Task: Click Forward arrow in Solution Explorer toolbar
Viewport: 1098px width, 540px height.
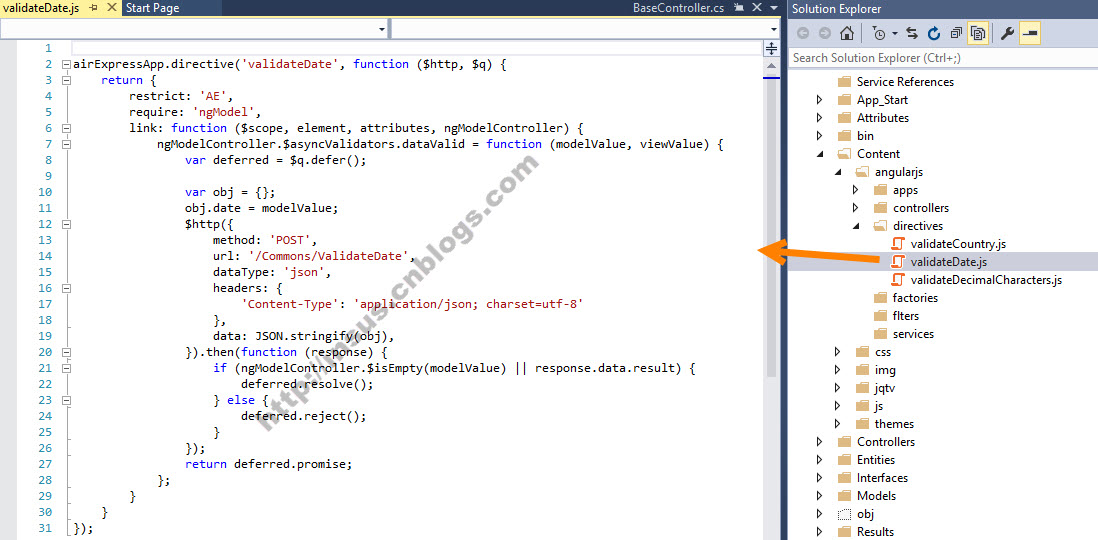Action: coord(824,33)
